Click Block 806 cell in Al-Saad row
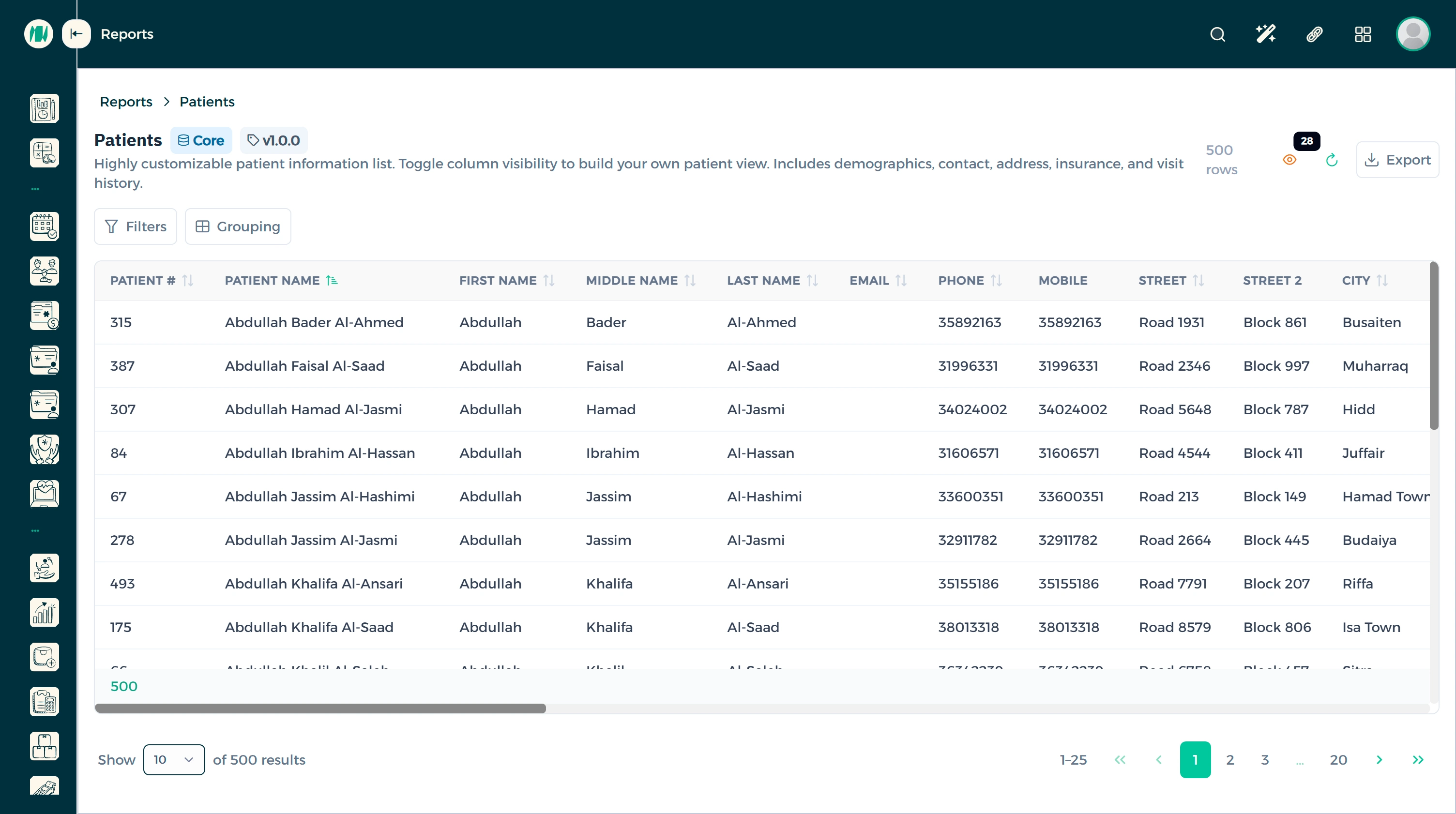This screenshot has width=1456, height=814. 1277,627
